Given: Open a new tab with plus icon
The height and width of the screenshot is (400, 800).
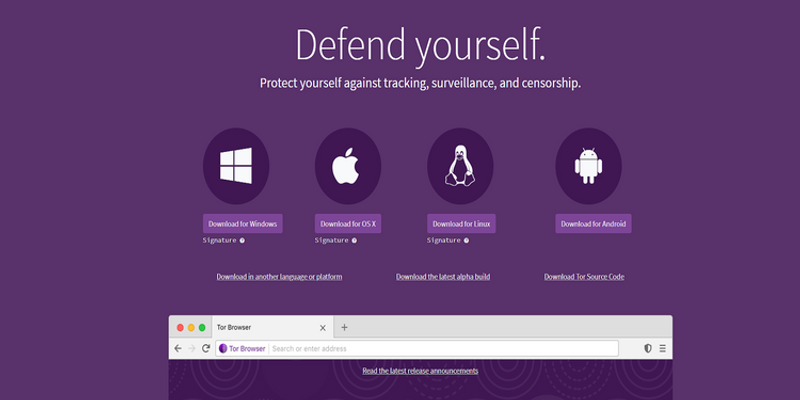Looking at the screenshot, I should (344, 327).
